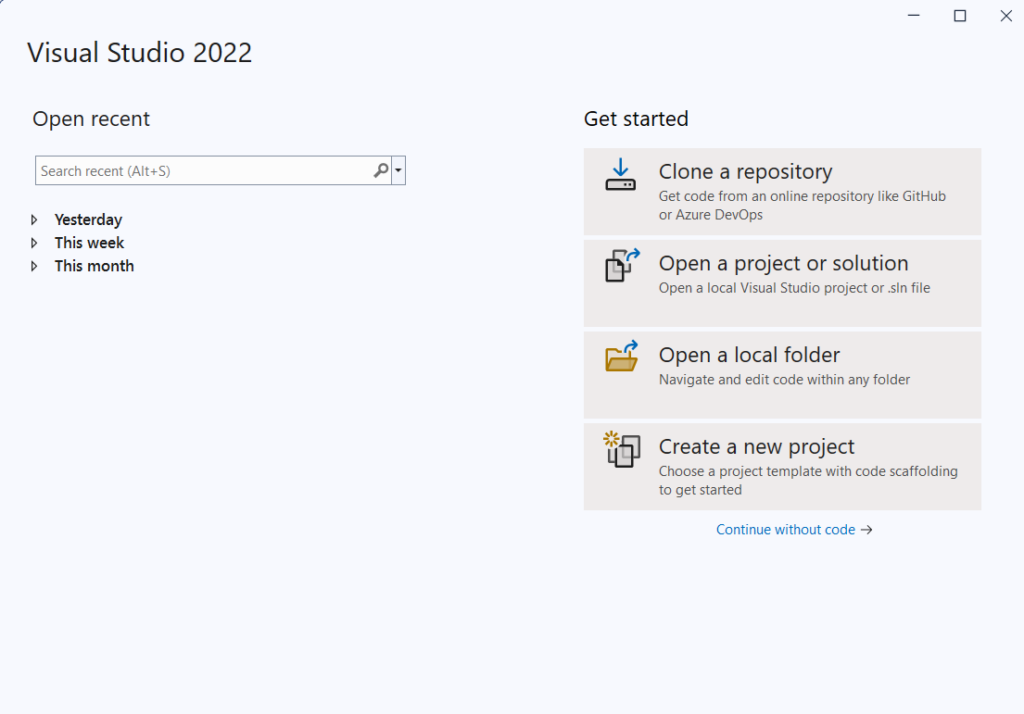Screen dimensions: 1024x714
Task: Click the Open a project or solution icon
Action: 622,265
